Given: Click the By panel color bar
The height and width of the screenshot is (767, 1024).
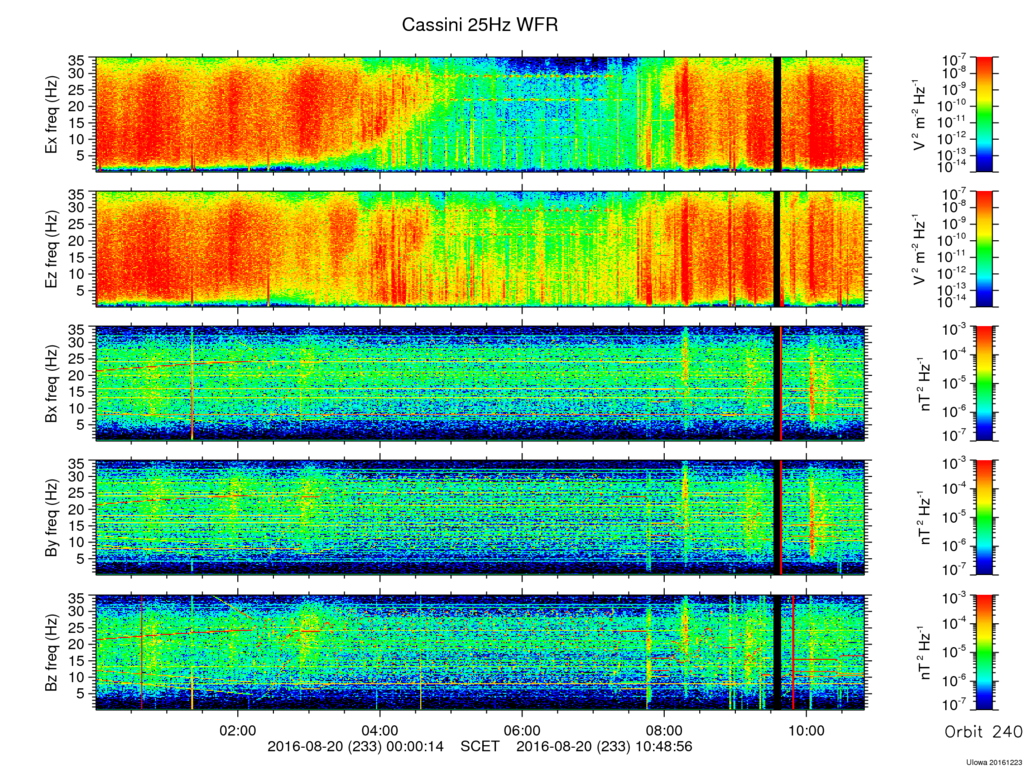Looking at the screenshot, I should 984,517.
